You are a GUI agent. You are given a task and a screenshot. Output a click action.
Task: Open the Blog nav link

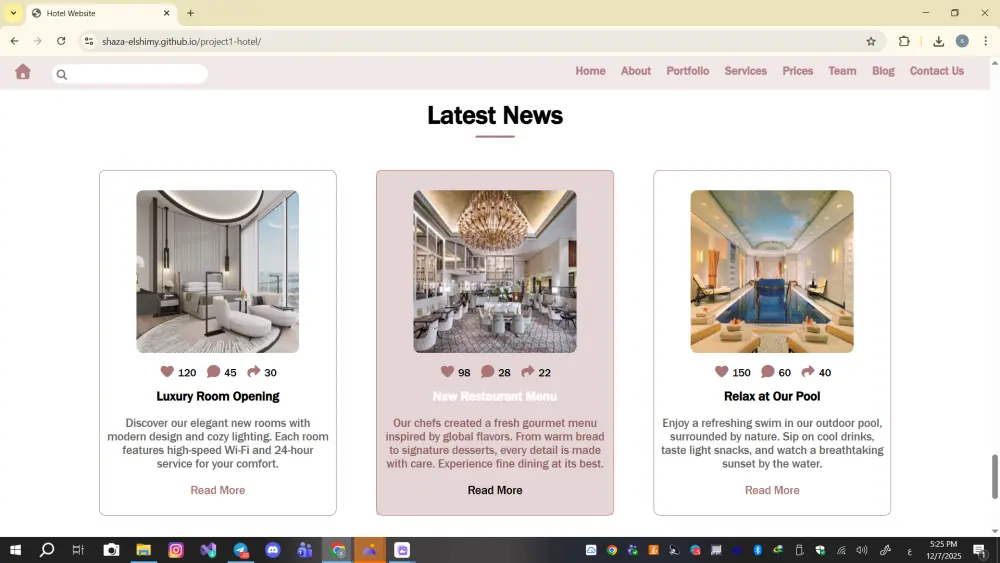[883, 71]
